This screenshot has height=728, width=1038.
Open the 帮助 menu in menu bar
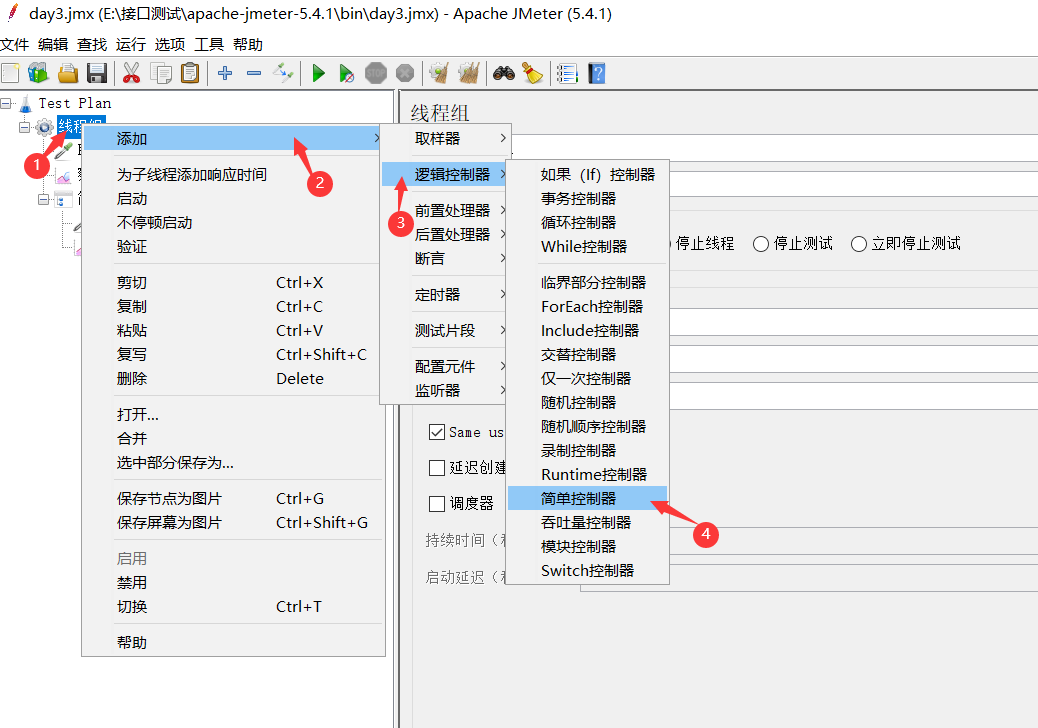point(248,44)
